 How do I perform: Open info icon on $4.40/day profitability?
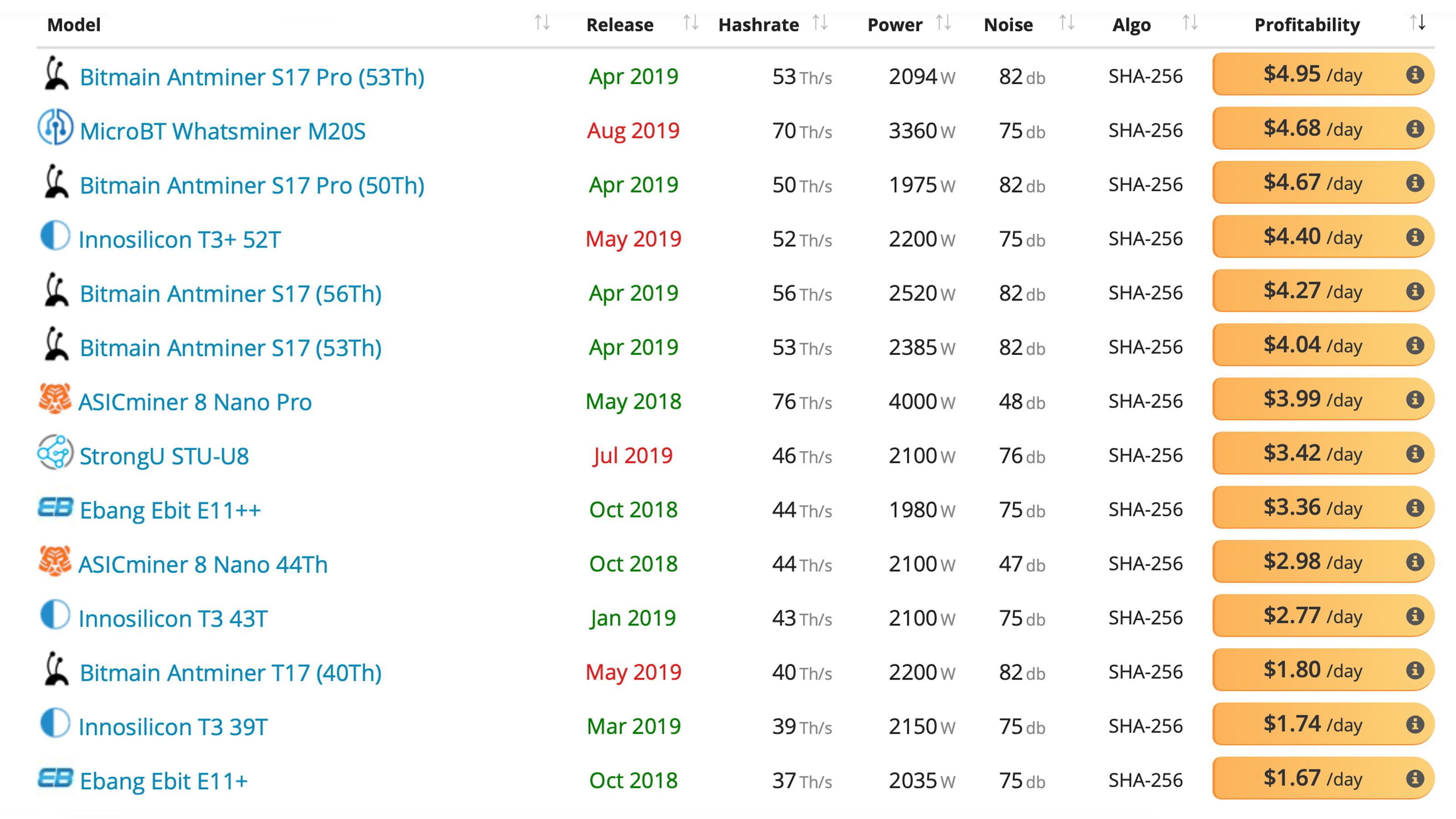pos(1415,237)
